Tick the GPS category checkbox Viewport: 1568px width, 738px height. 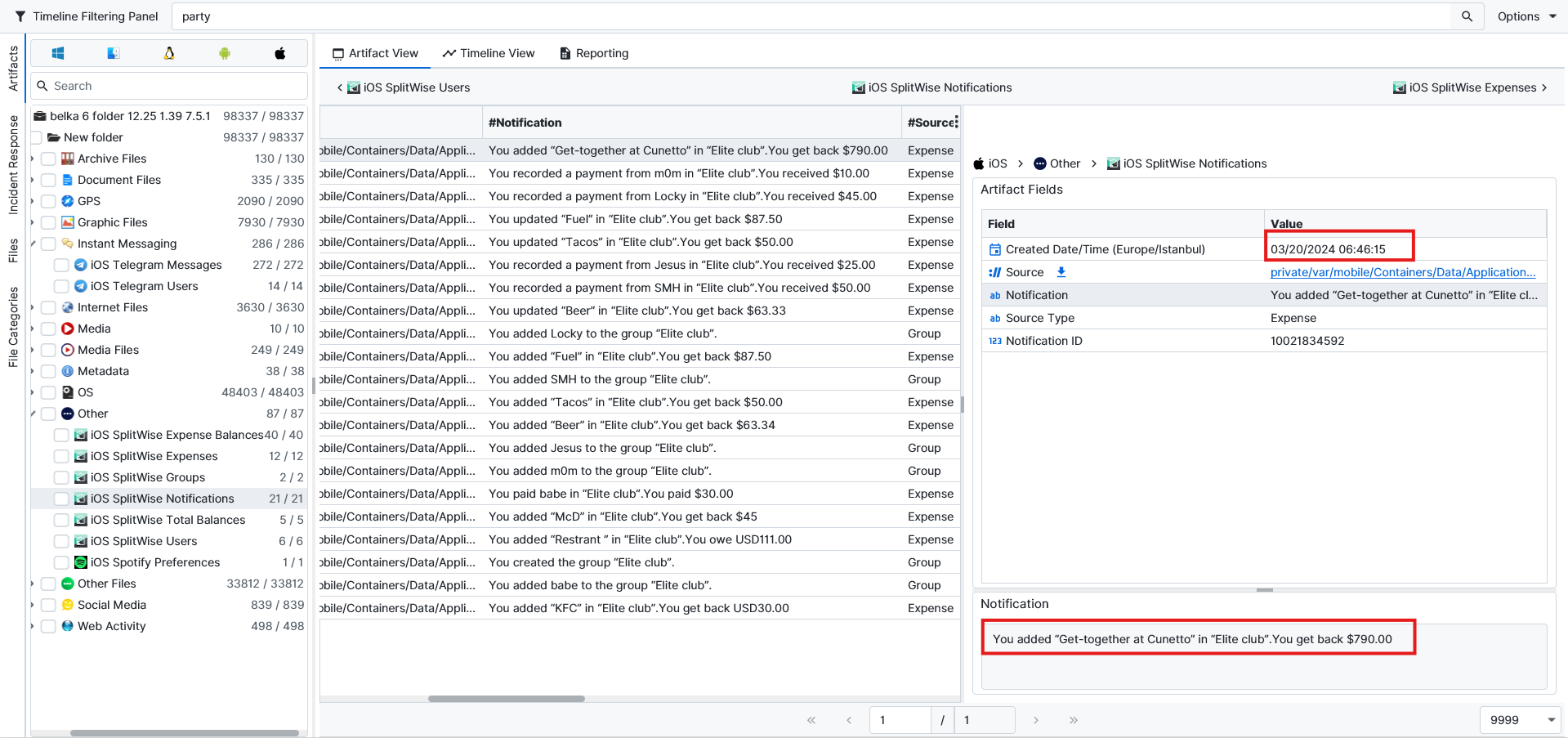(48, 201)
